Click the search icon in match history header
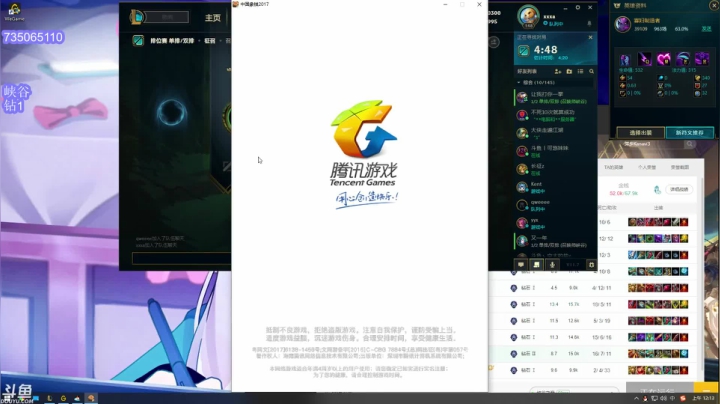The height and width of the screenshot is (404, 720). coord(689,145)
